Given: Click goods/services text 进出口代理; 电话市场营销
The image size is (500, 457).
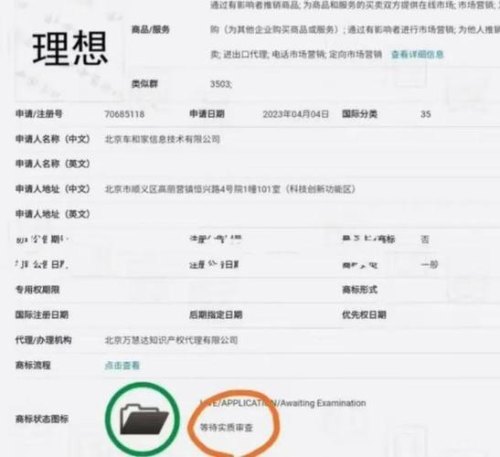Looking at the screenshot, I should pyautogui.click(x=274, y=54).
